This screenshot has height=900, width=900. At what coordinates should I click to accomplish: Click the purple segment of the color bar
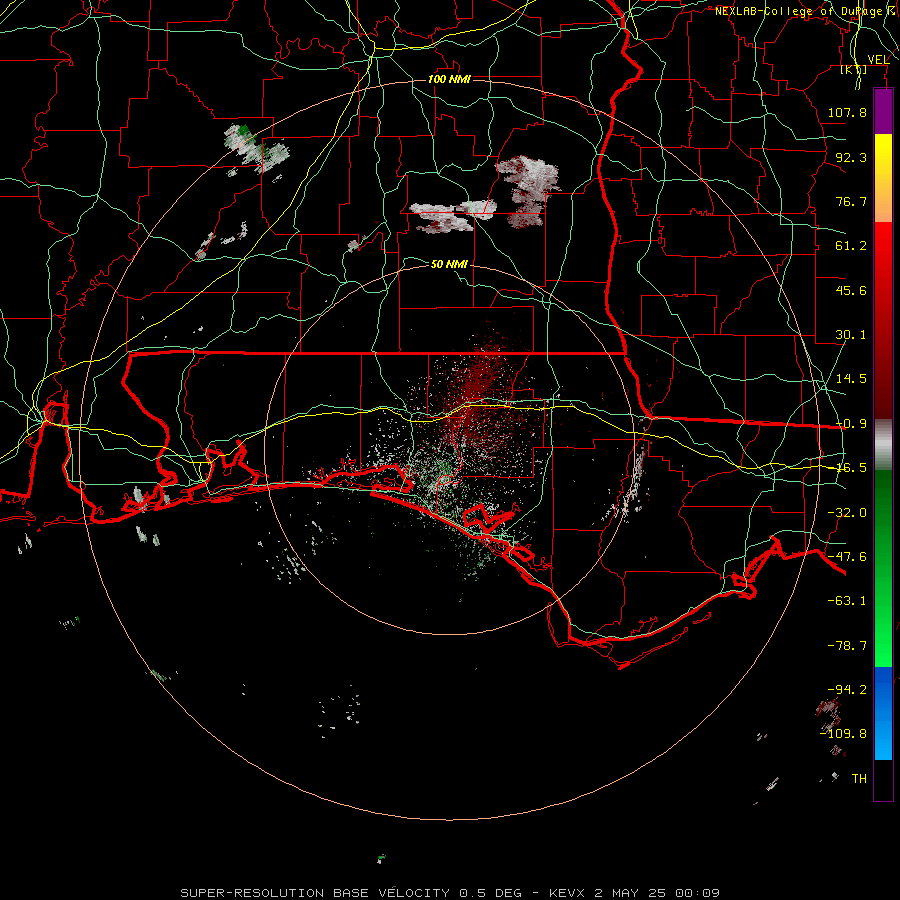coord(883,111)
